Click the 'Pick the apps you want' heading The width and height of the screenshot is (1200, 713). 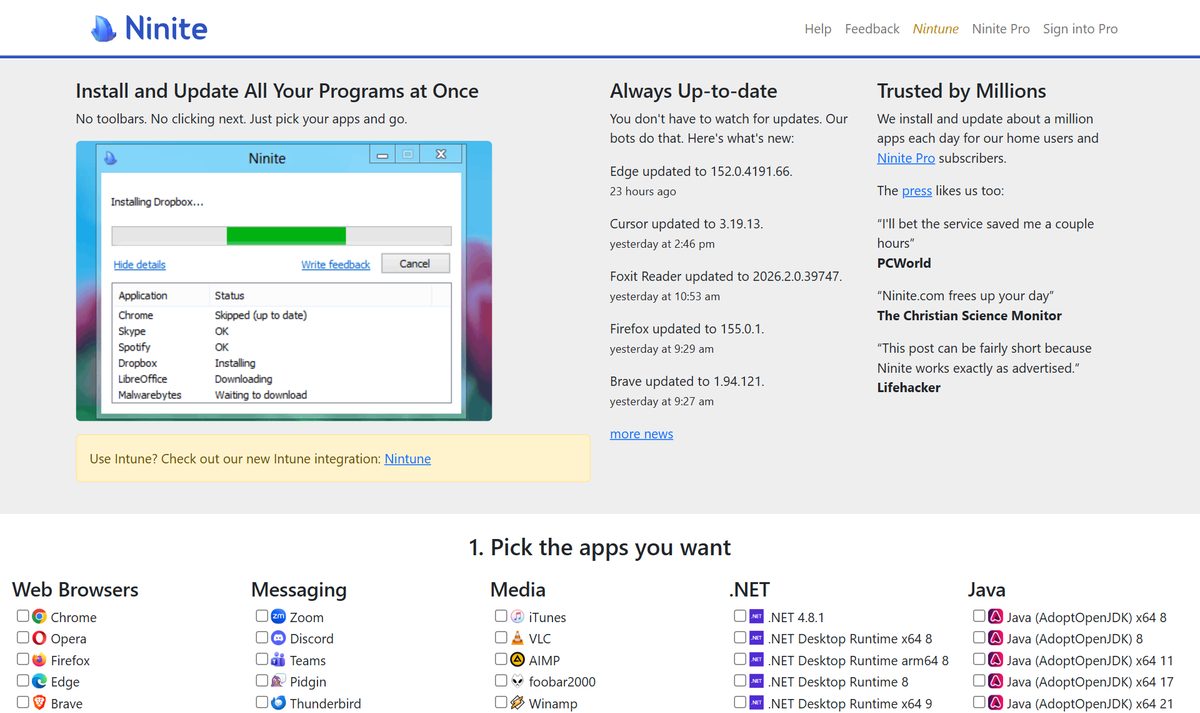tap(600, 547)
